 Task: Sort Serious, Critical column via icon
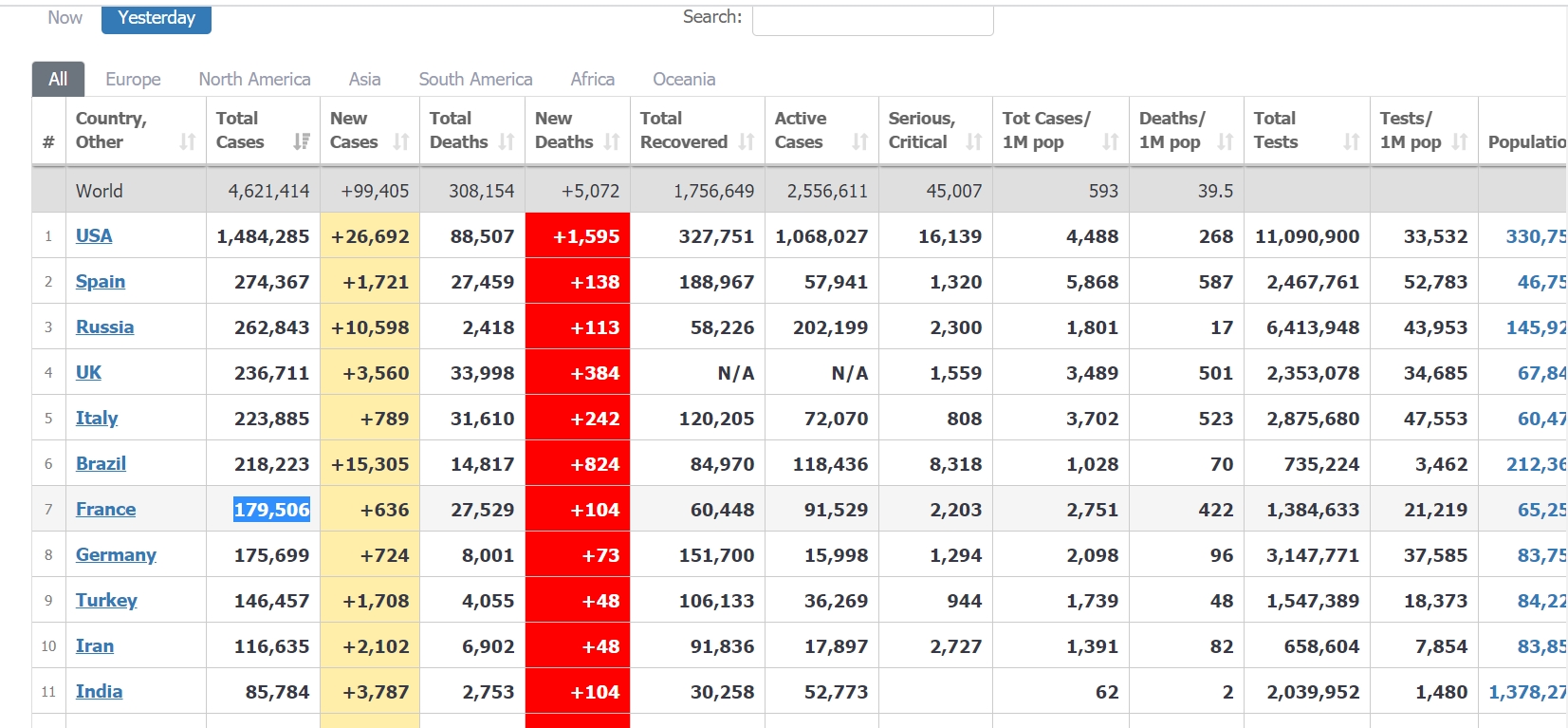(973, 141)
